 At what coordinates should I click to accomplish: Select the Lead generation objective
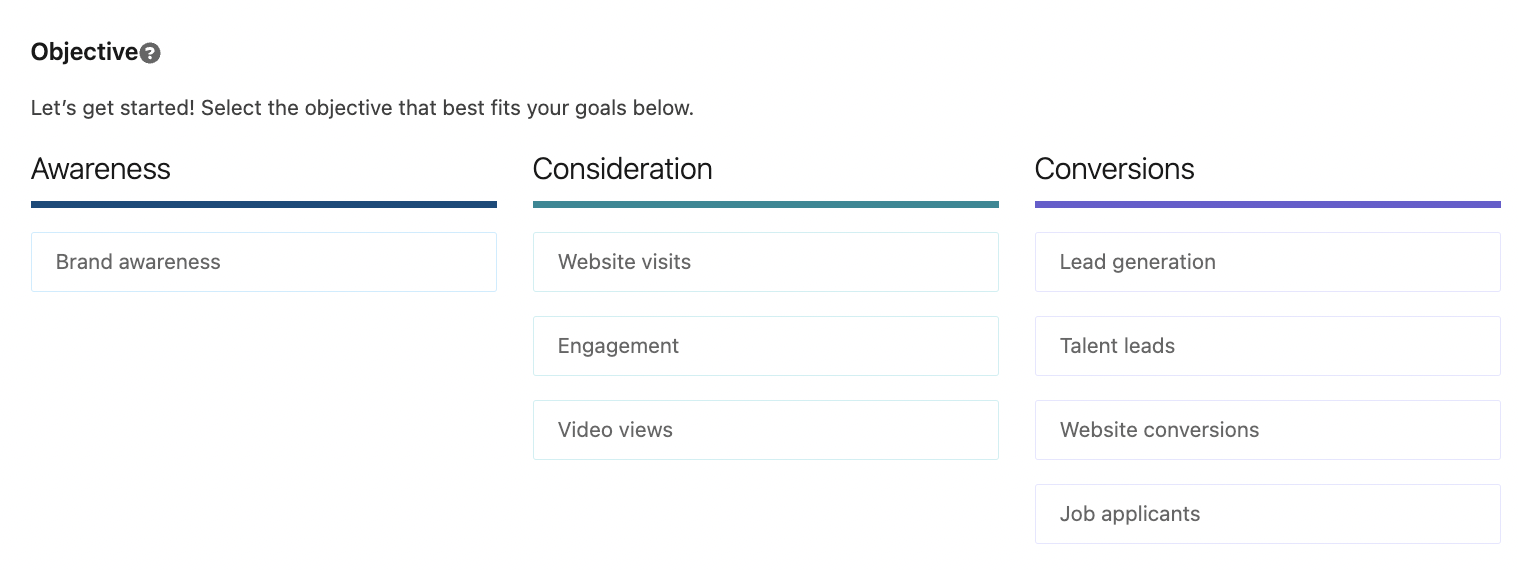[1267, 262]
